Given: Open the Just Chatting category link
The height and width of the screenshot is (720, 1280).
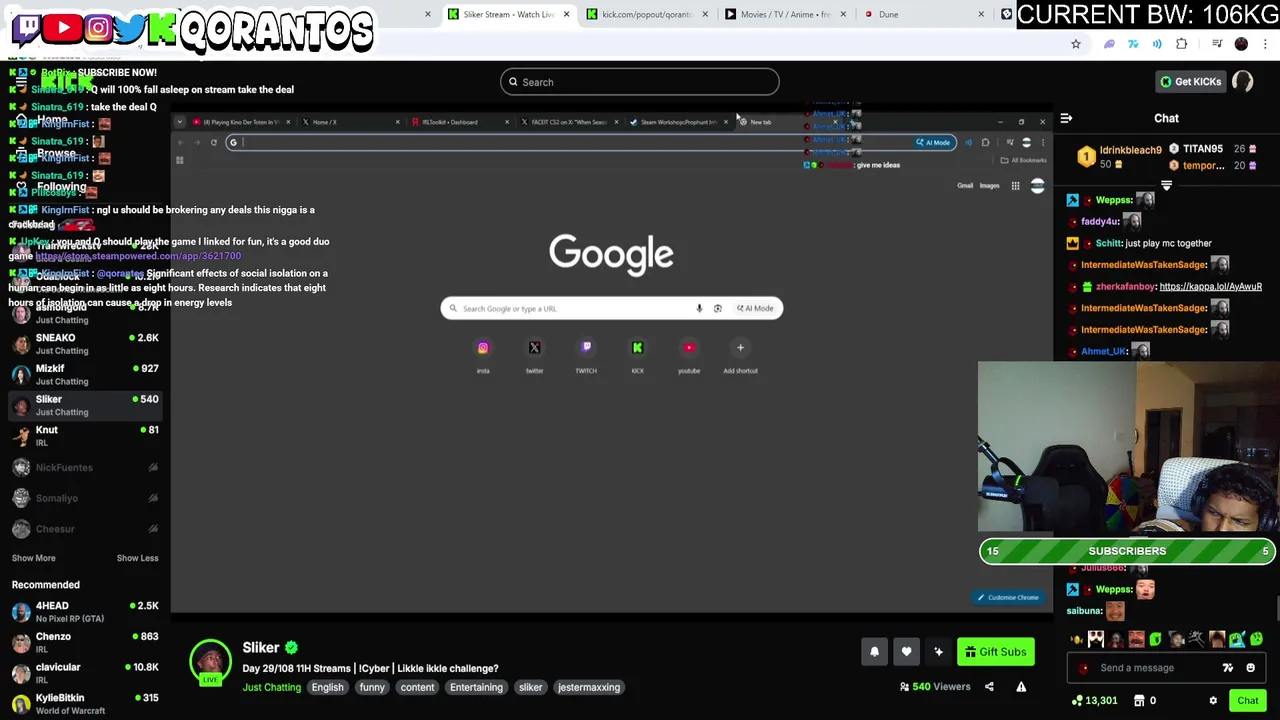Looking at the screenshot, I should pyautogui.click(x=272, y=687).
